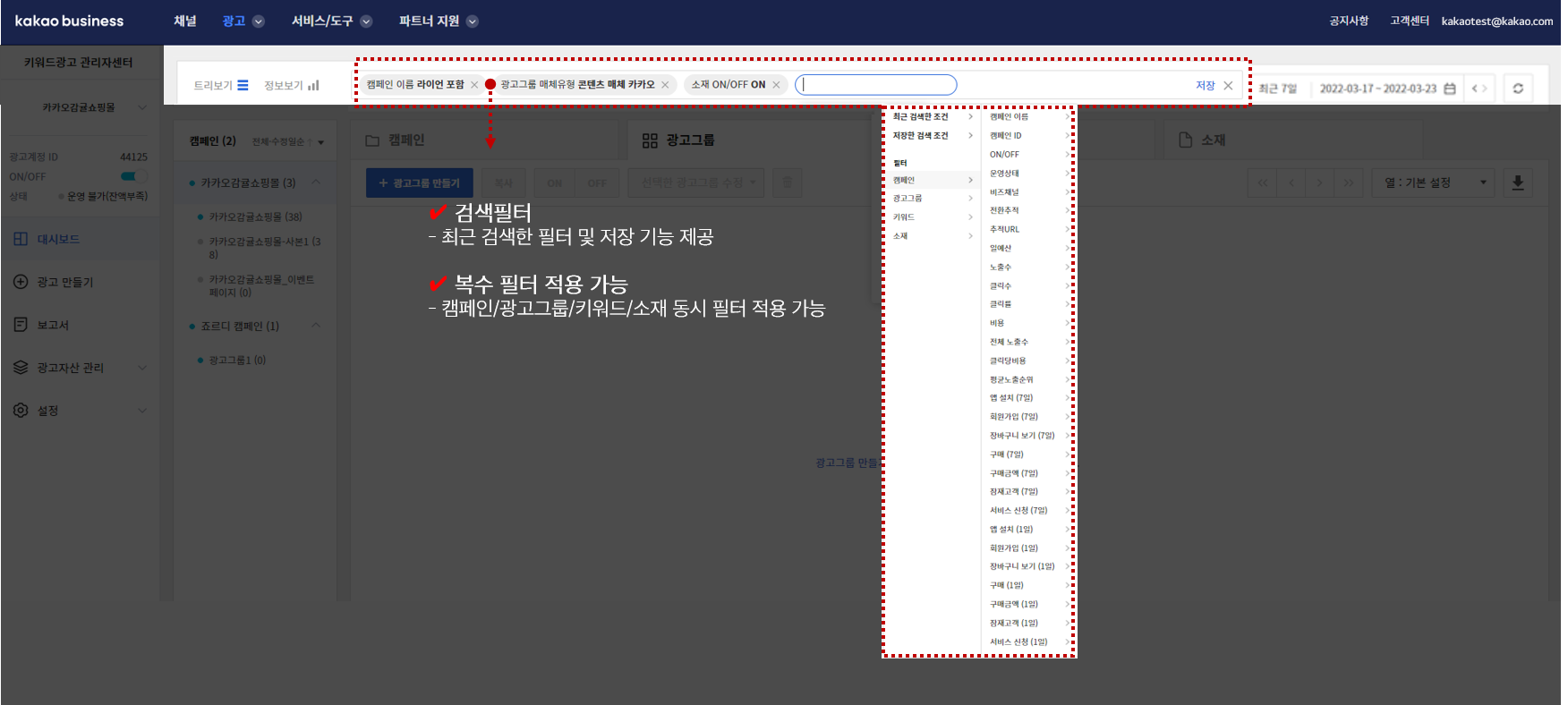This screenshot has width=1568, height=705.
Task: Switch to the 광고그룹 tab
Action: (678, 140)
